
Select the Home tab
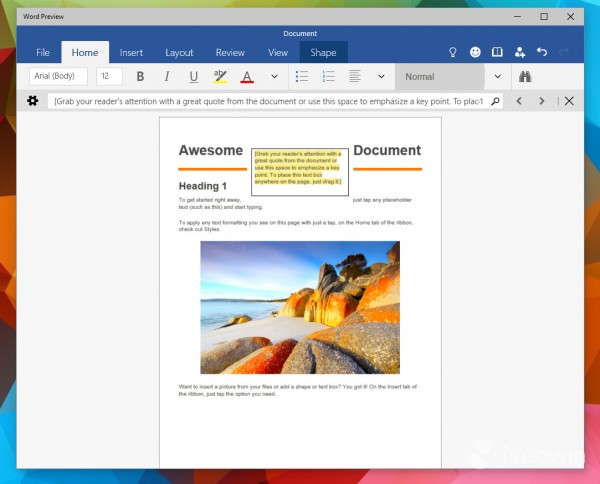tap(85, 52)
